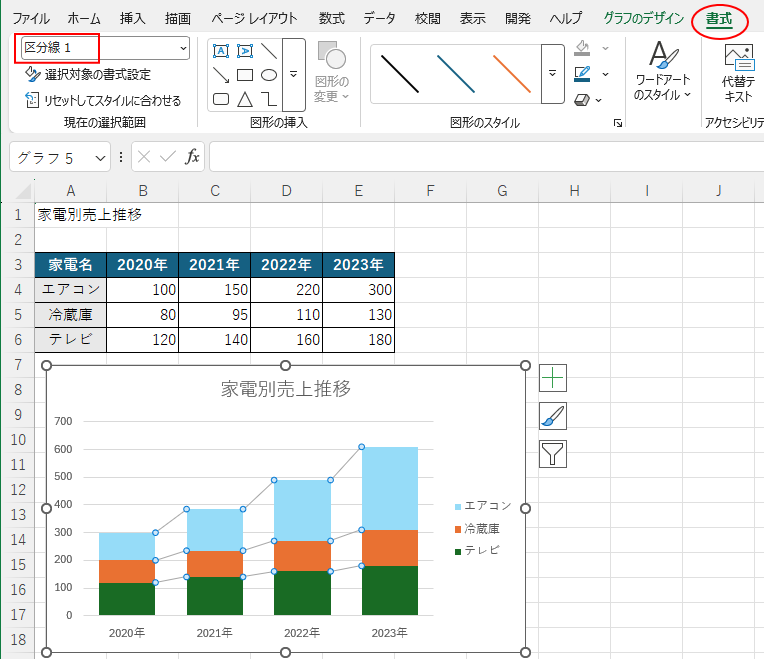Switch to the 校閲 tab
The image size is (764, 659).
[x=427, y=19]
